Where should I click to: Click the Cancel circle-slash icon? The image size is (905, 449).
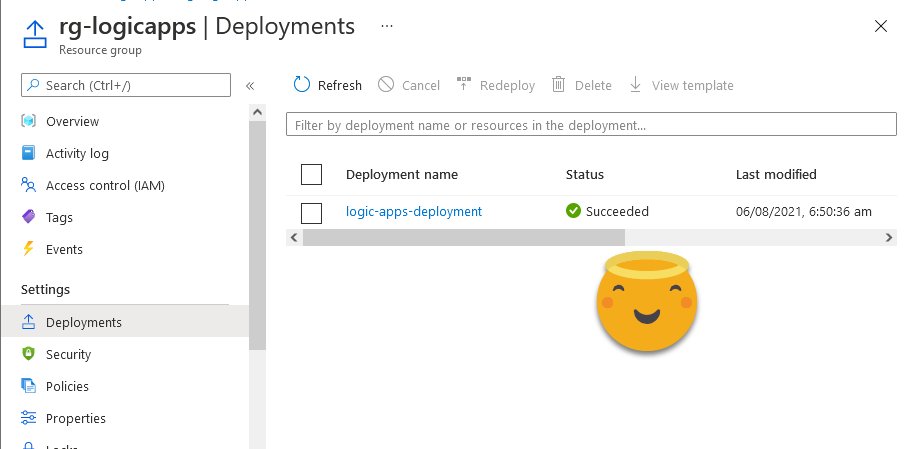pyautogui.click(x=386, y=85)
